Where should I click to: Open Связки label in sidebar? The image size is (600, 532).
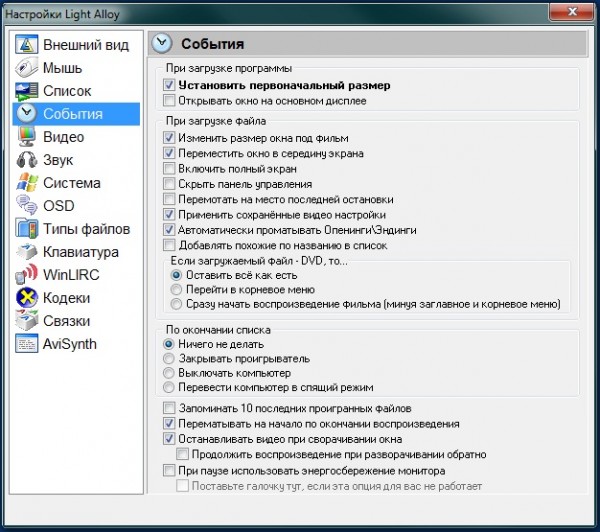click(x=67, y=321)
